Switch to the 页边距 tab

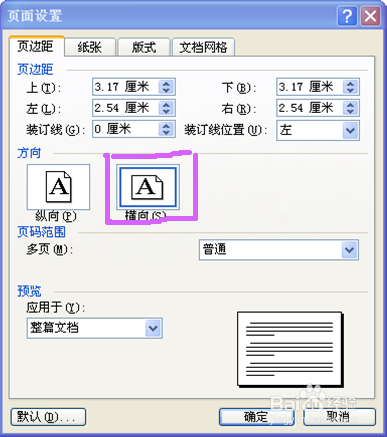pyautogui.click(x=36, y=46)
